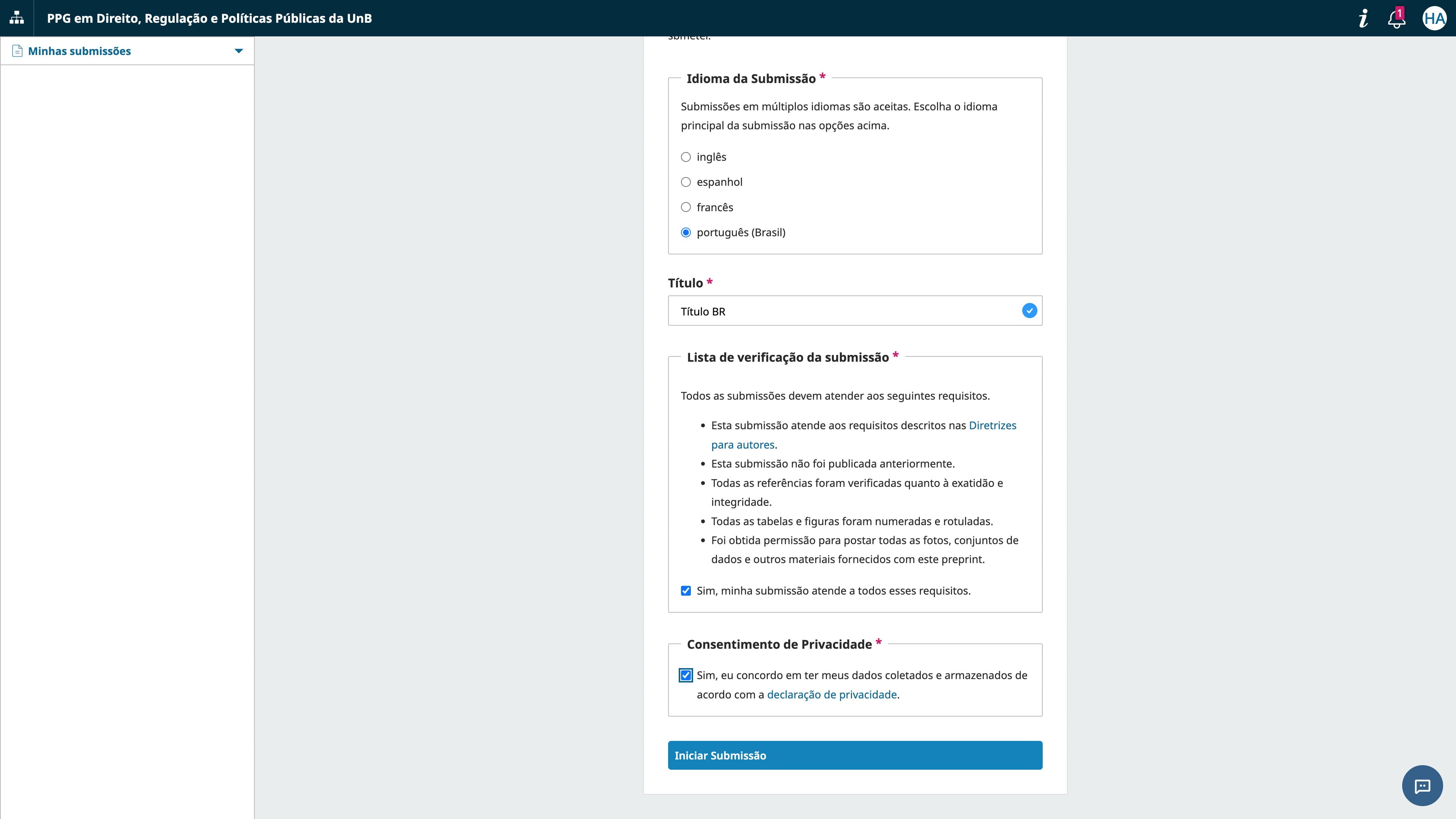Viewport: 1456px width, 819px height.
Task: Open the site structure icon in header
Action: [x=17, y=18]
